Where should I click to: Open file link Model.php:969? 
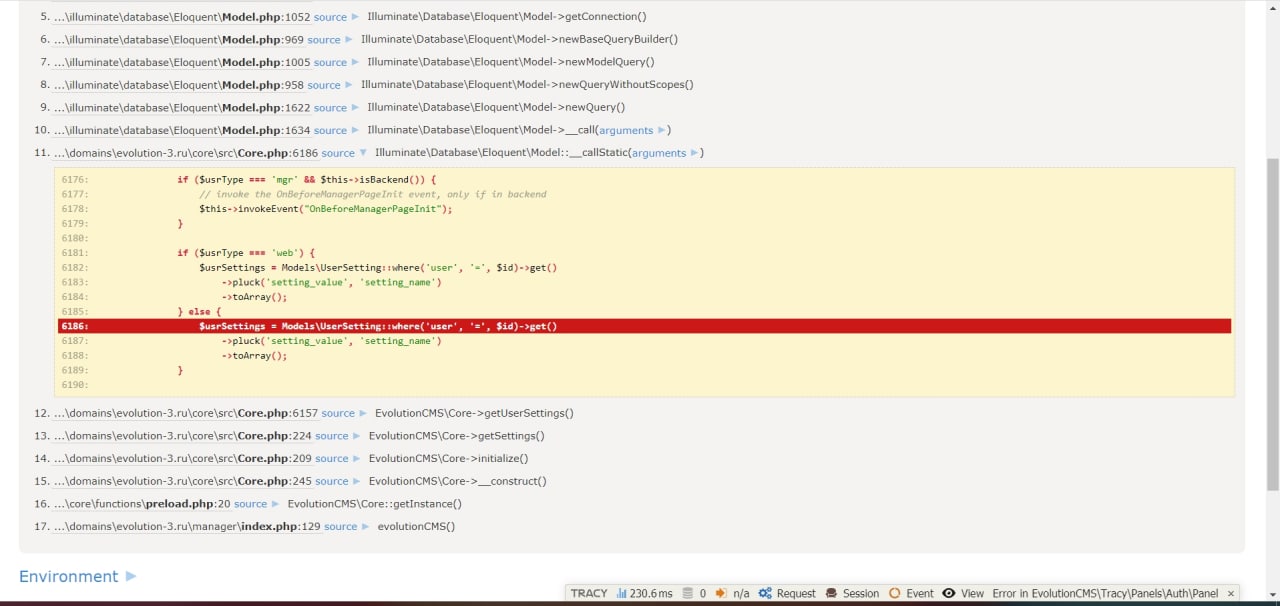(x=179, y=40)
